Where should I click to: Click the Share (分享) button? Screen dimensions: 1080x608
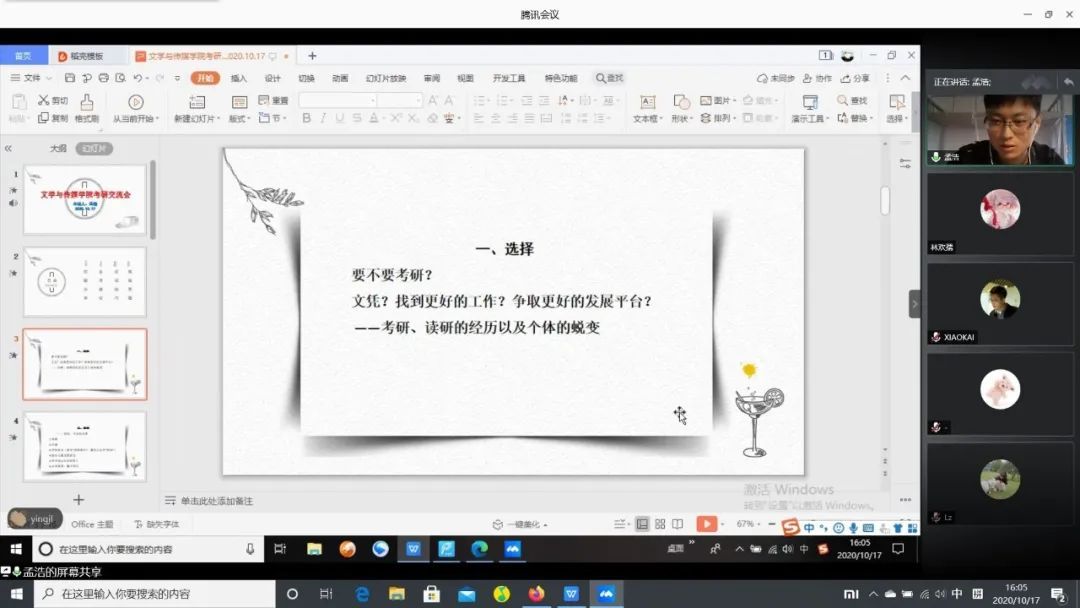click(x=856, y=78)
